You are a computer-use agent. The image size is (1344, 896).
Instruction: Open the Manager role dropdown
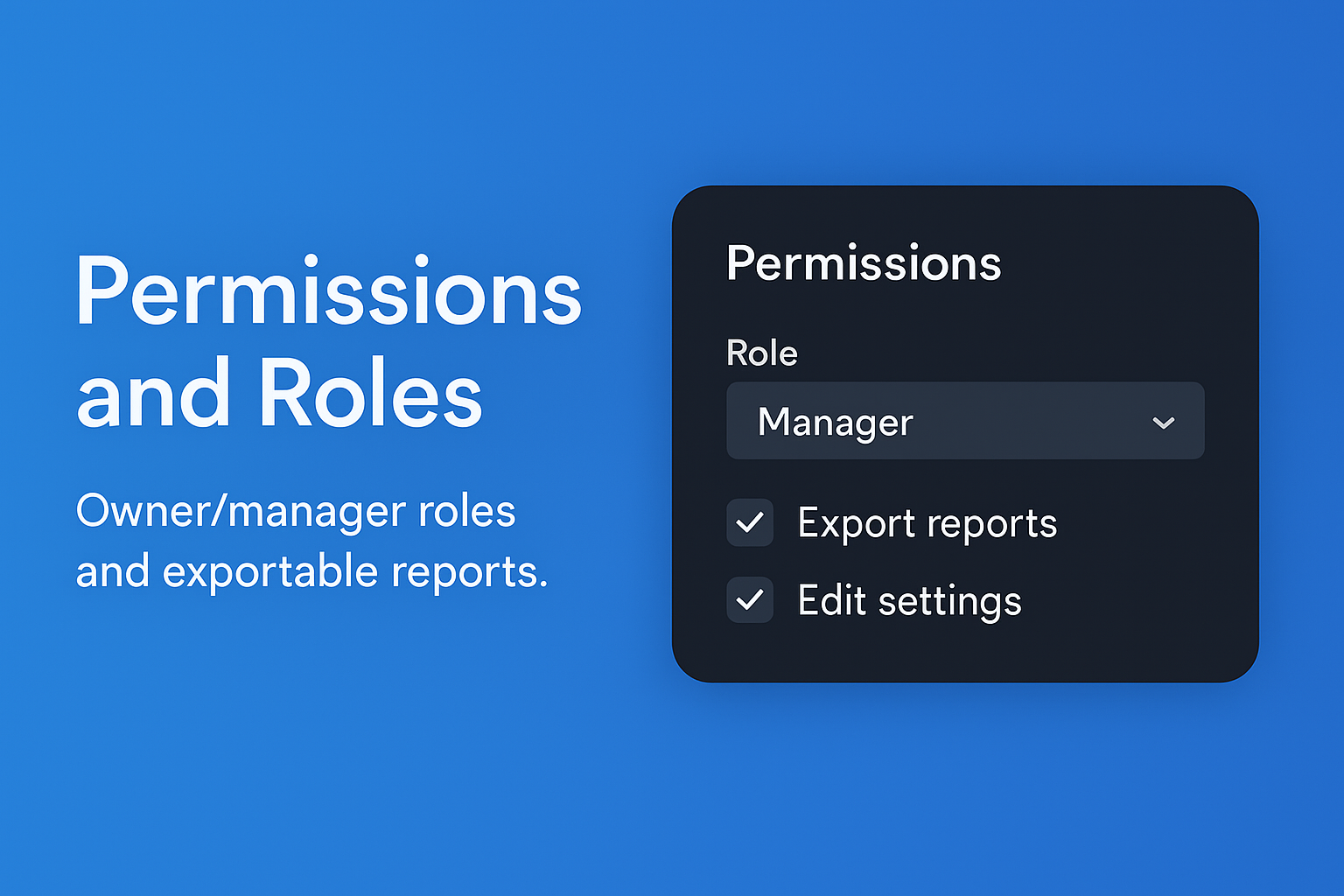964,421
